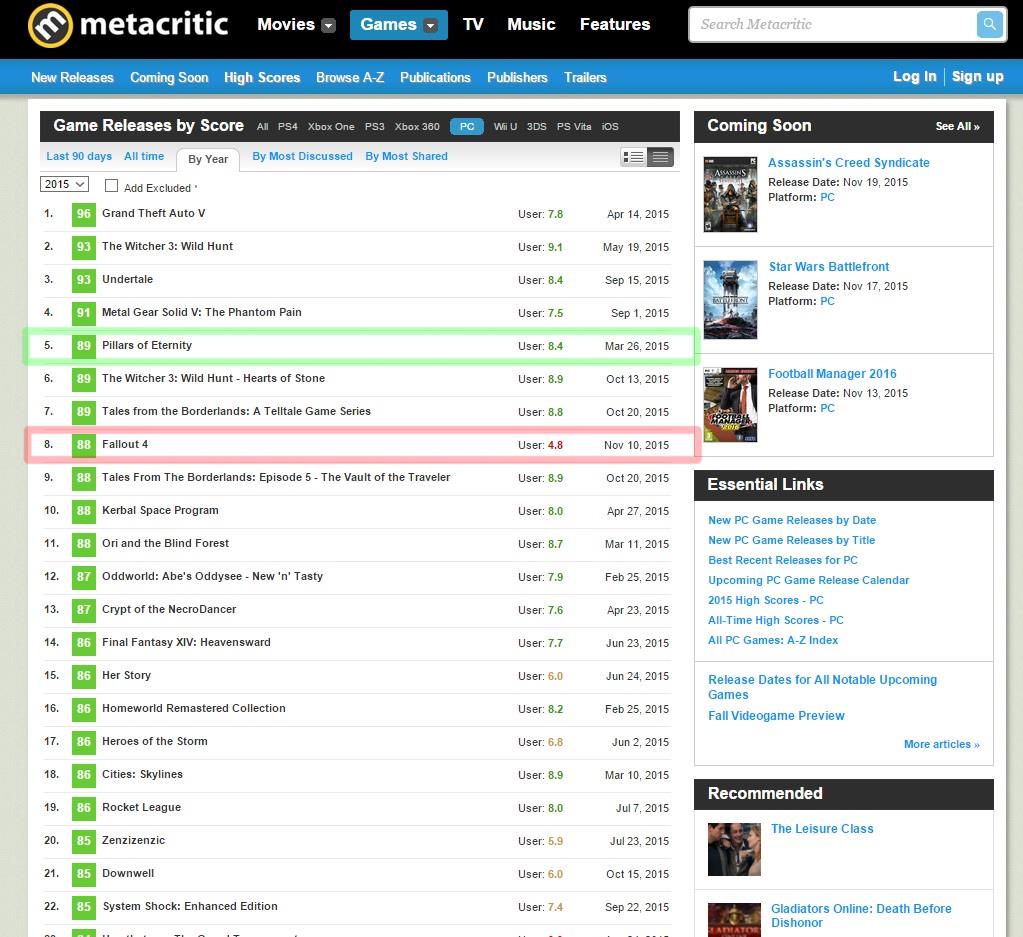Image resolution: width=1023 pixels, height=937 pixels.
Task: Click the Sign up link
Action: click(x=977, y=76)
